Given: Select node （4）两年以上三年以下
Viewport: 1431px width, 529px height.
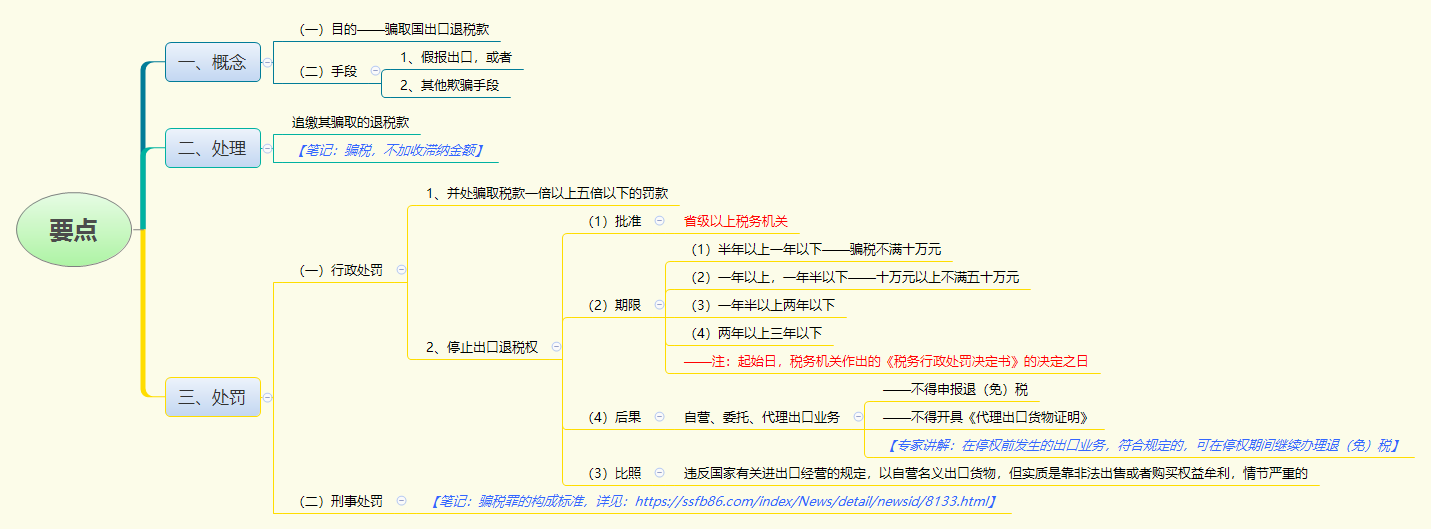Looking at the screenshot, I should click(756, 333).
